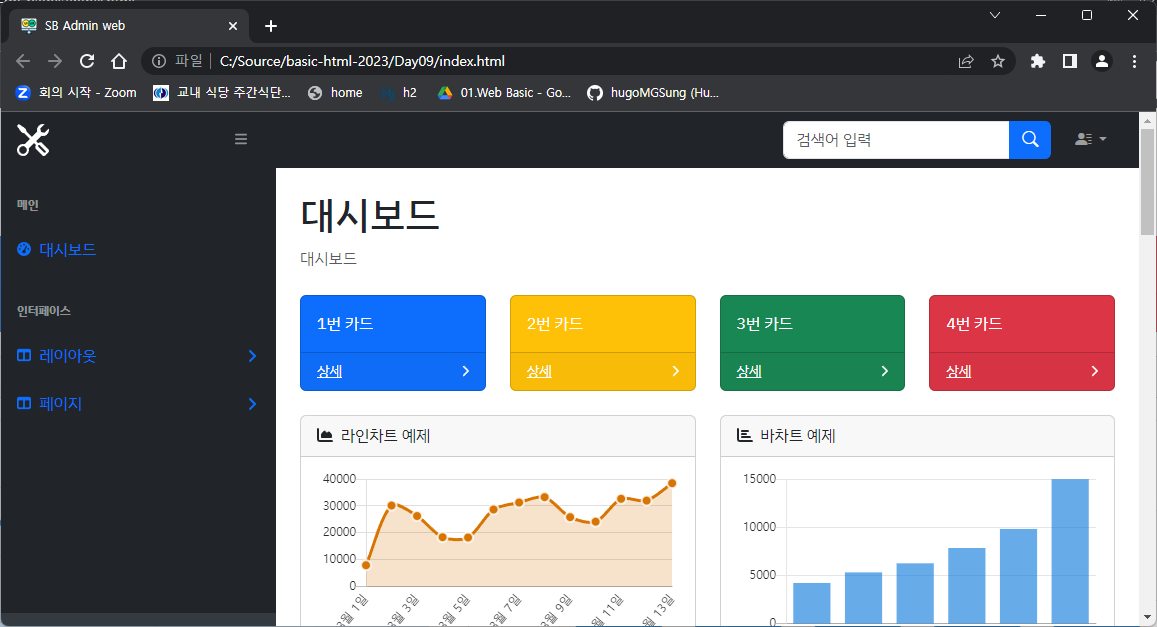Click the columns icon beside 페이지
The width and height of the screenshot is (1157, 627).
click(x=24, y=403)
